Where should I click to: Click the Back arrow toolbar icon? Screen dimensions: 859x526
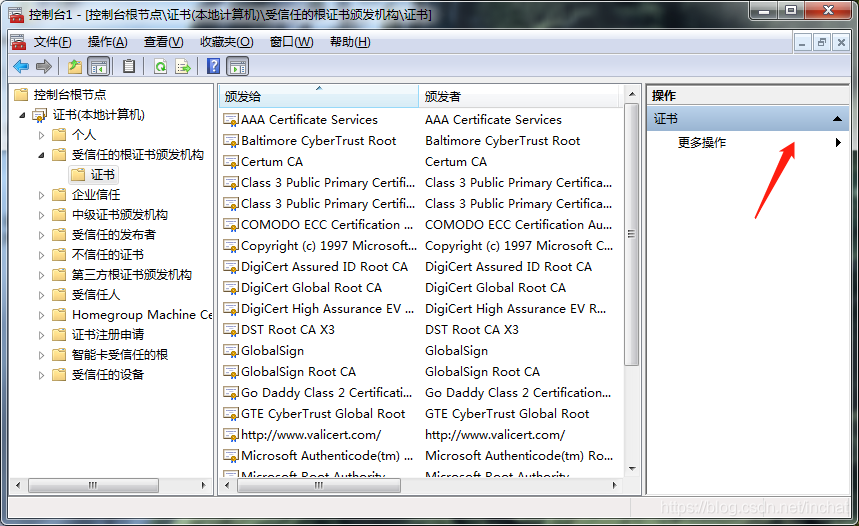coord(21,67)
